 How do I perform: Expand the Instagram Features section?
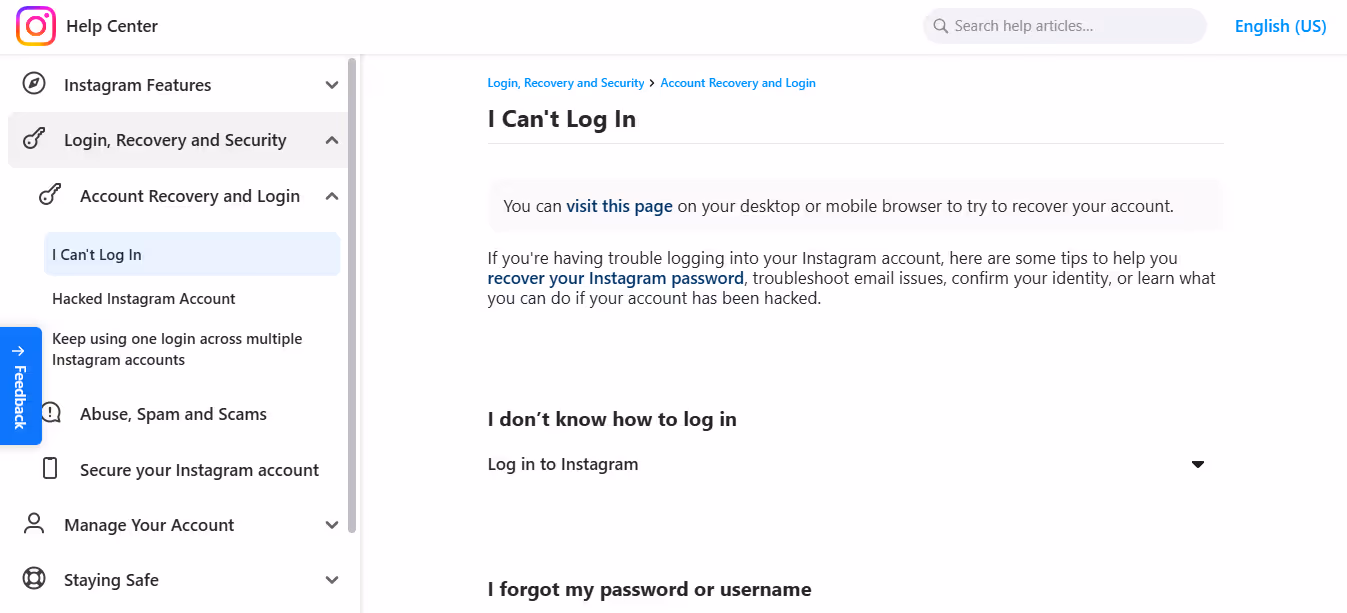(x=331, y=85)
